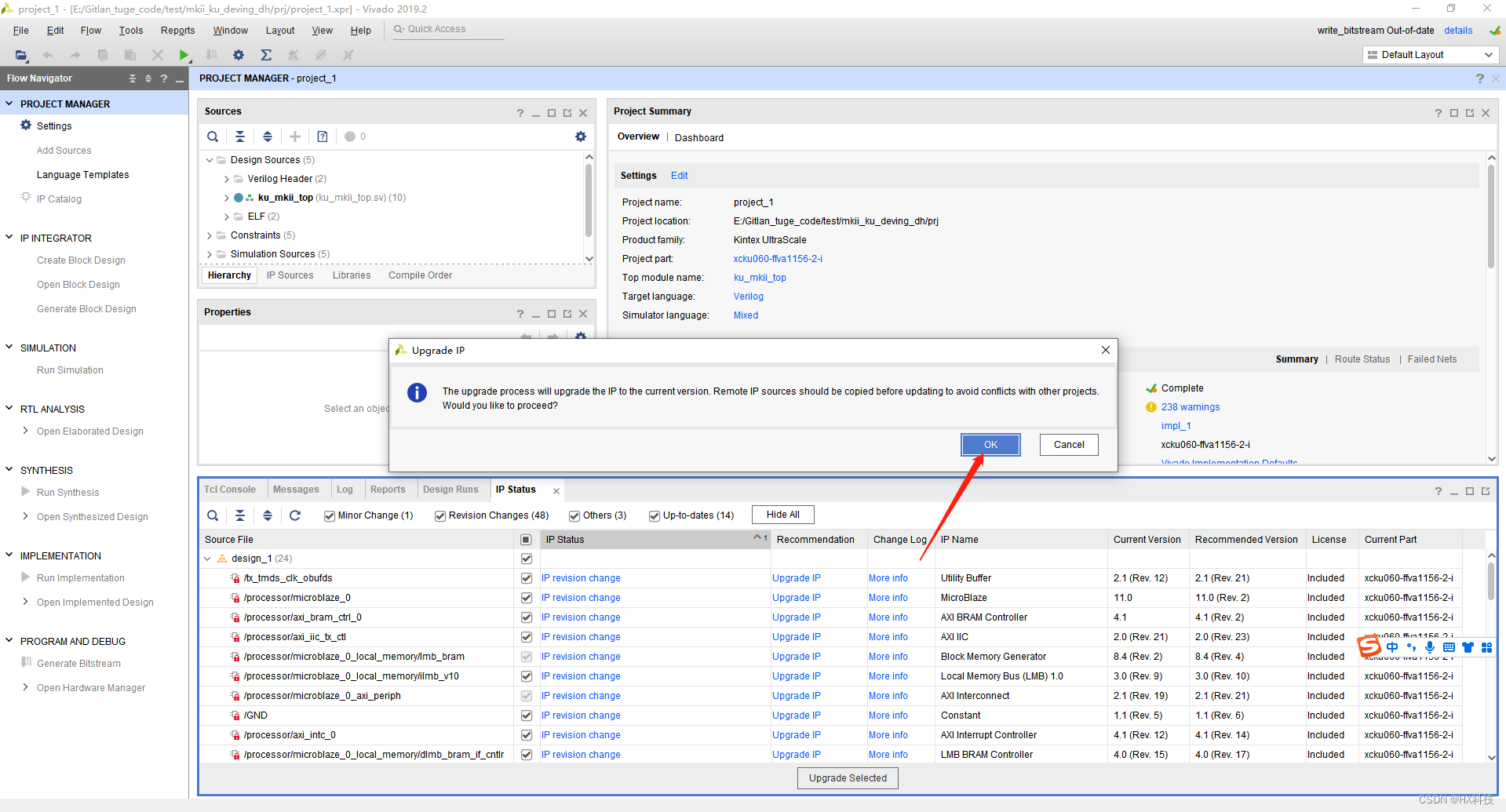Click Sogou input method microphone icon
1506x812 pixels.
(1430, 647)
